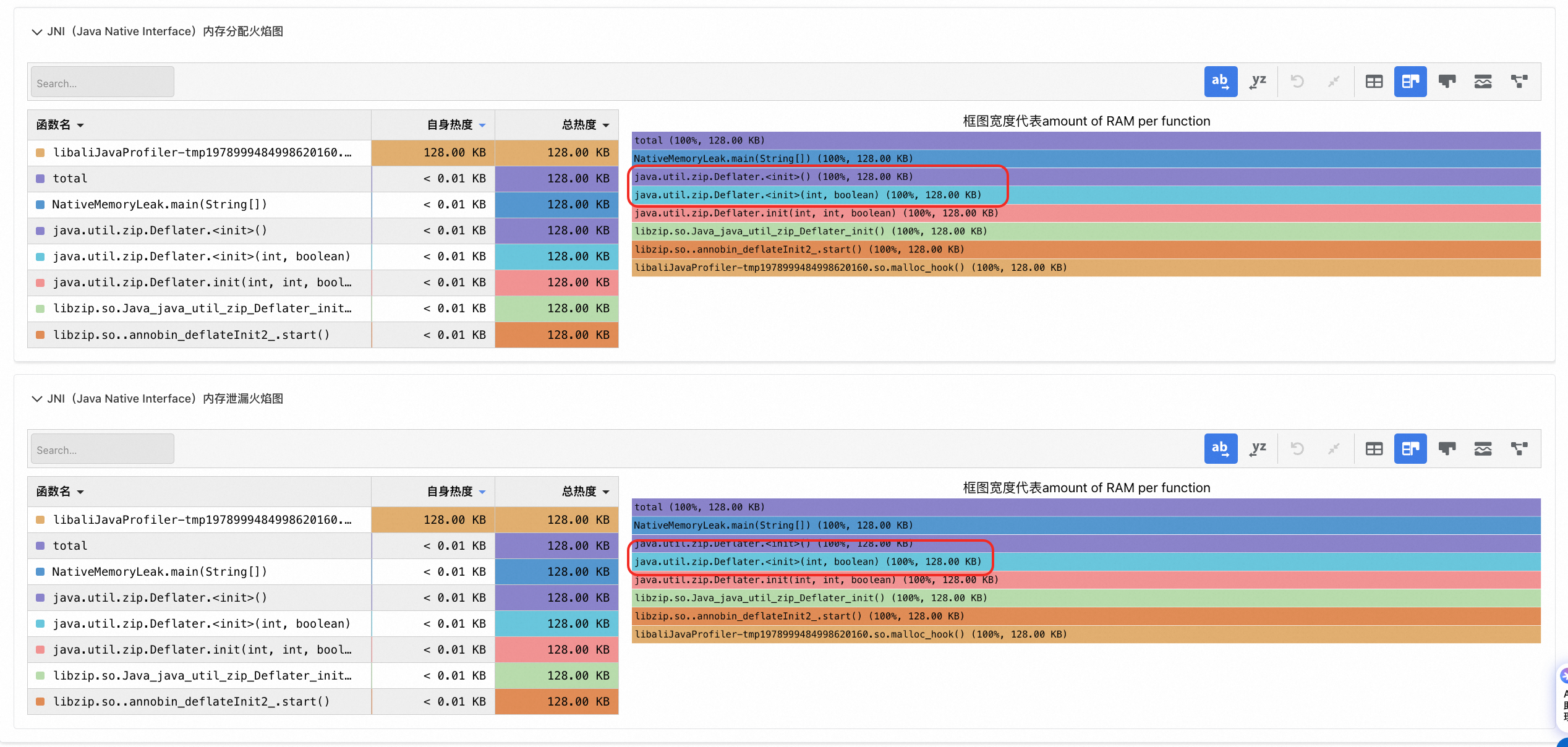Select flame graph icon in upper toolbar
The height and width of the screenshot is (747, 1568).
pyautogui.click(x=1447, y=82)
